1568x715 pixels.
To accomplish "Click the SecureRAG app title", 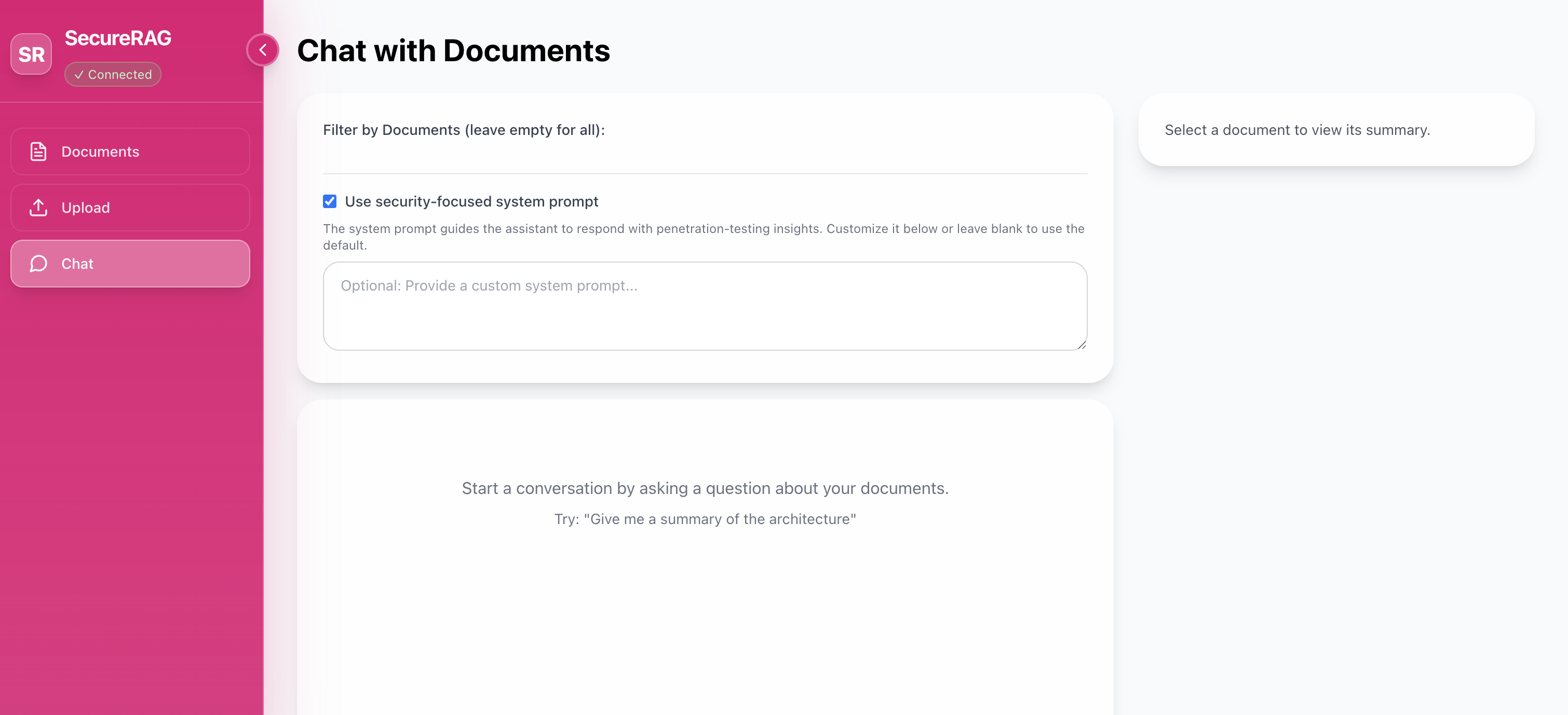I will 118,38.
